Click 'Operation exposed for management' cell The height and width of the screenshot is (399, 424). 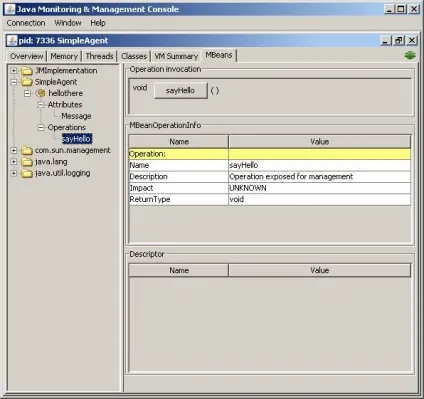320,177
